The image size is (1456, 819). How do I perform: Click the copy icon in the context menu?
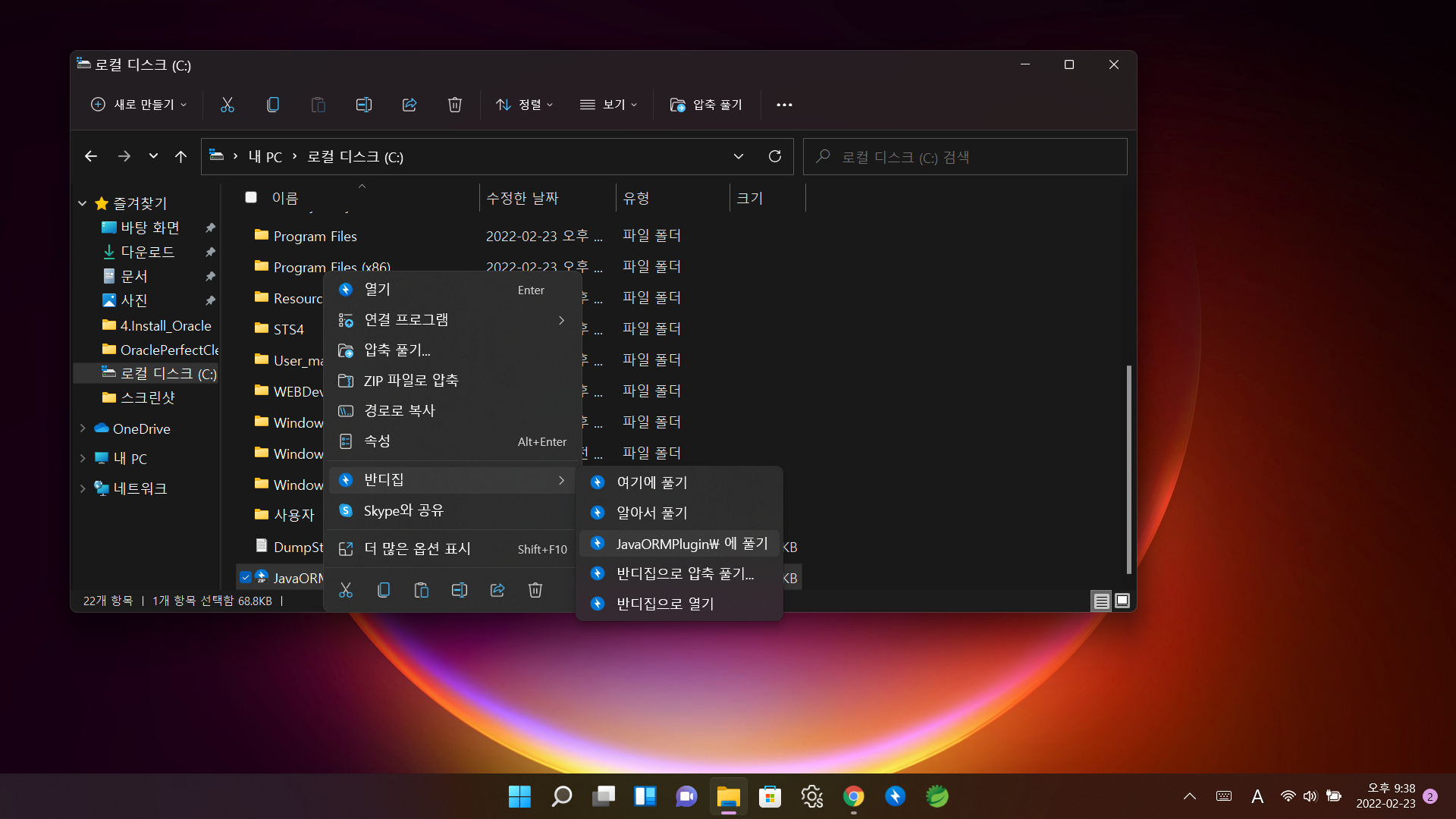click(384, 590)
